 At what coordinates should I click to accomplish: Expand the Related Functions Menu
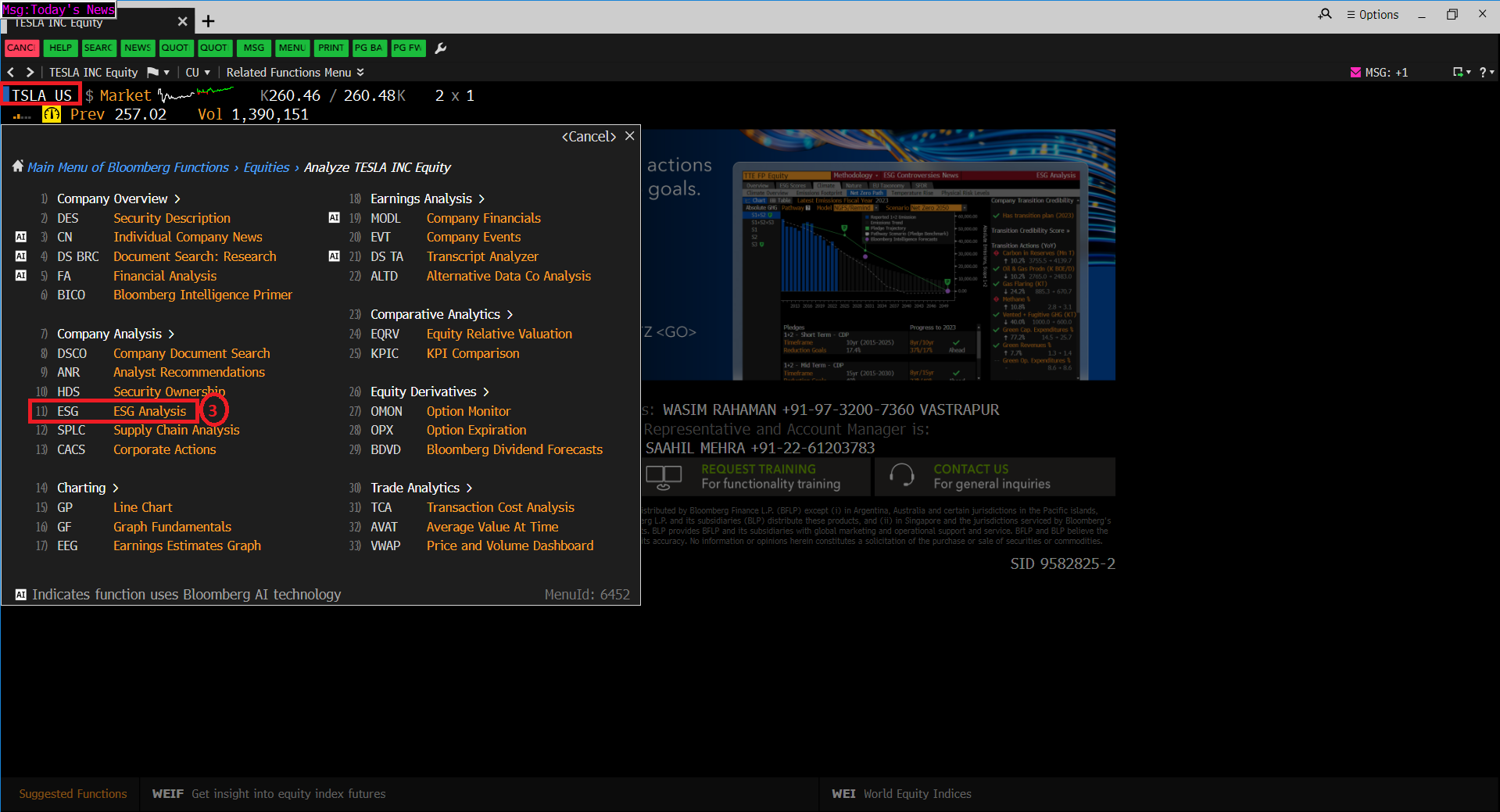(x=295, y=72)
